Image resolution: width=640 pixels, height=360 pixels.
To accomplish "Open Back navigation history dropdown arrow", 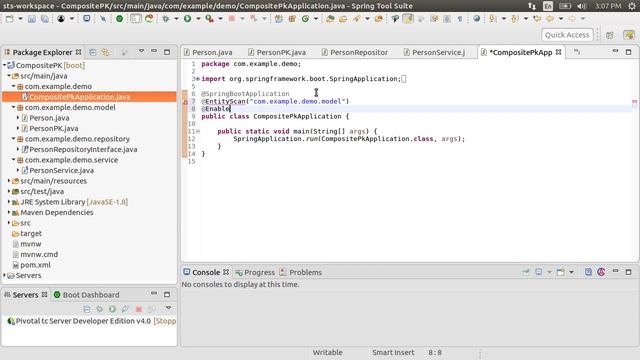I will click(x=561, y=19).
